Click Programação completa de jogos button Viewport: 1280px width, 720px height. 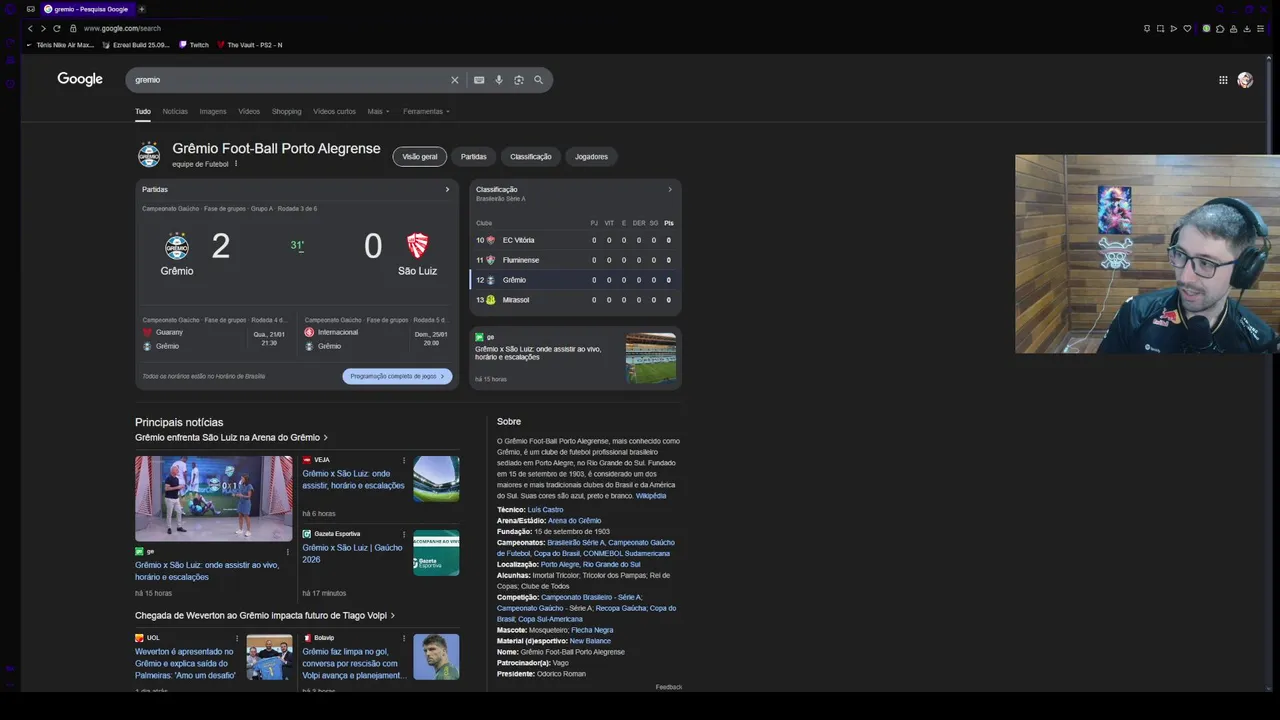397,377
